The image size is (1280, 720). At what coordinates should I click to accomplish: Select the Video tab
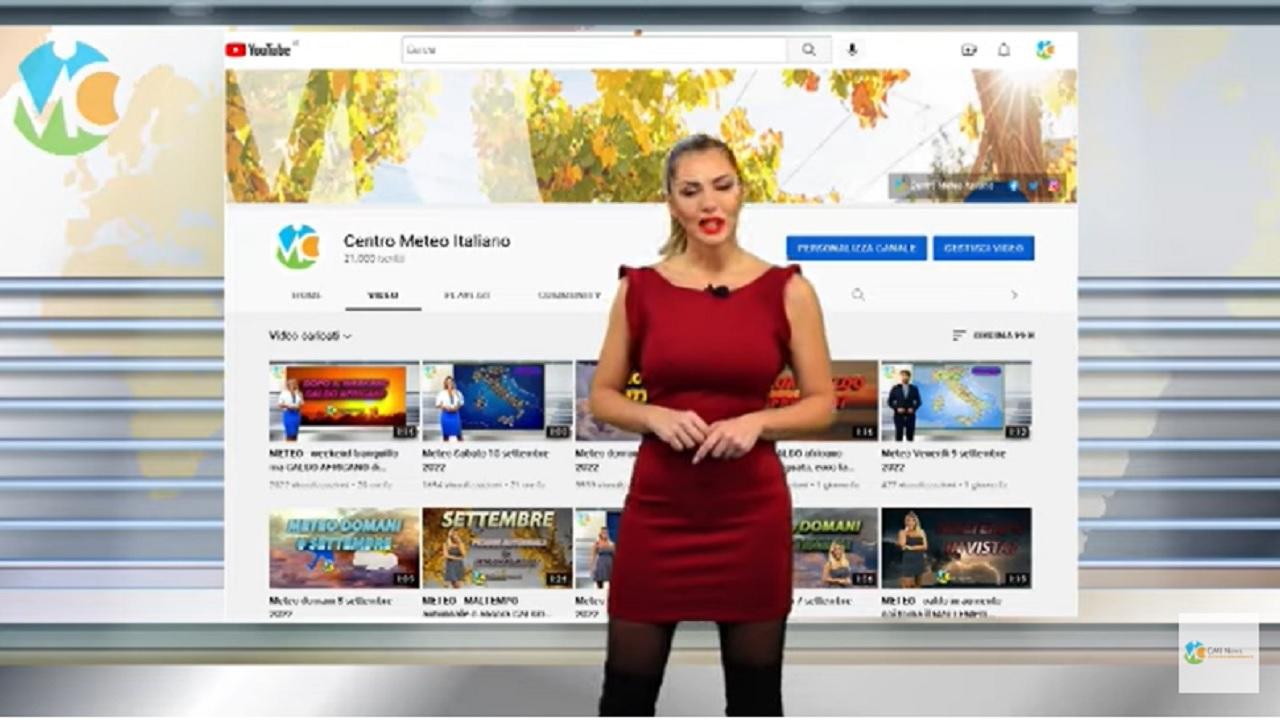tap(383, 295)
